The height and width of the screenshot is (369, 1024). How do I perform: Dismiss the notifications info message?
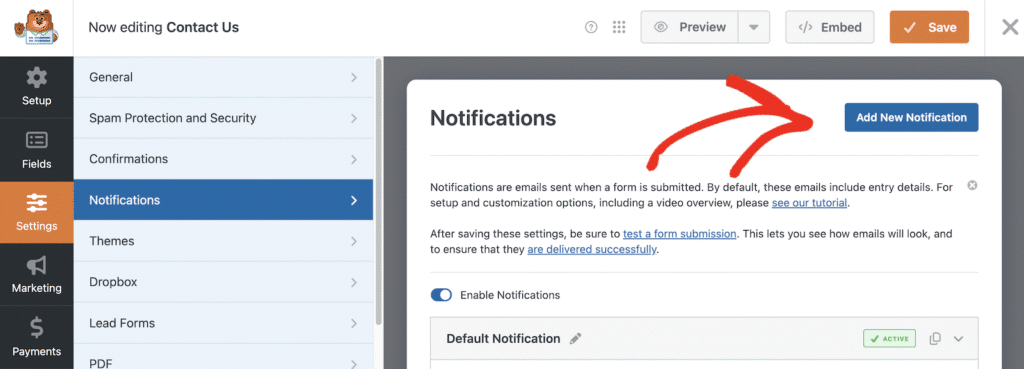click(x=972, y=186)
